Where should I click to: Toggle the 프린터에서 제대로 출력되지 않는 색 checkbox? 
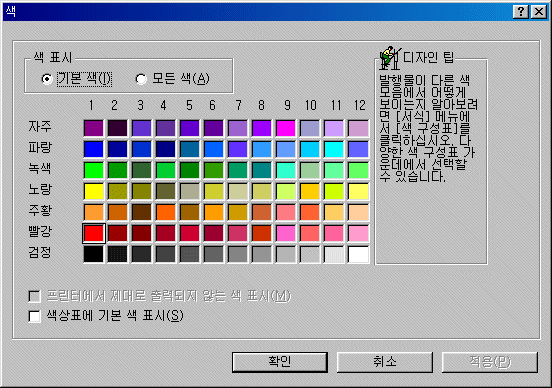coord(34,296)
